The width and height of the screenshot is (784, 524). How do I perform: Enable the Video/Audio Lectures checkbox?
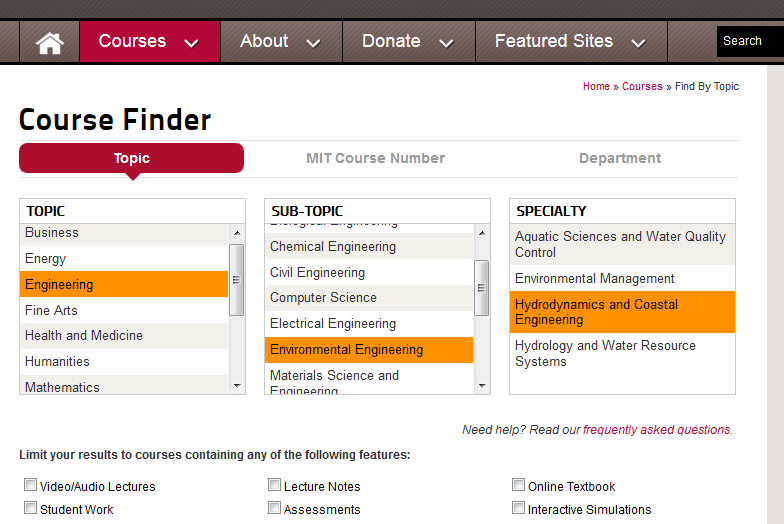click(x=30, y=485)
